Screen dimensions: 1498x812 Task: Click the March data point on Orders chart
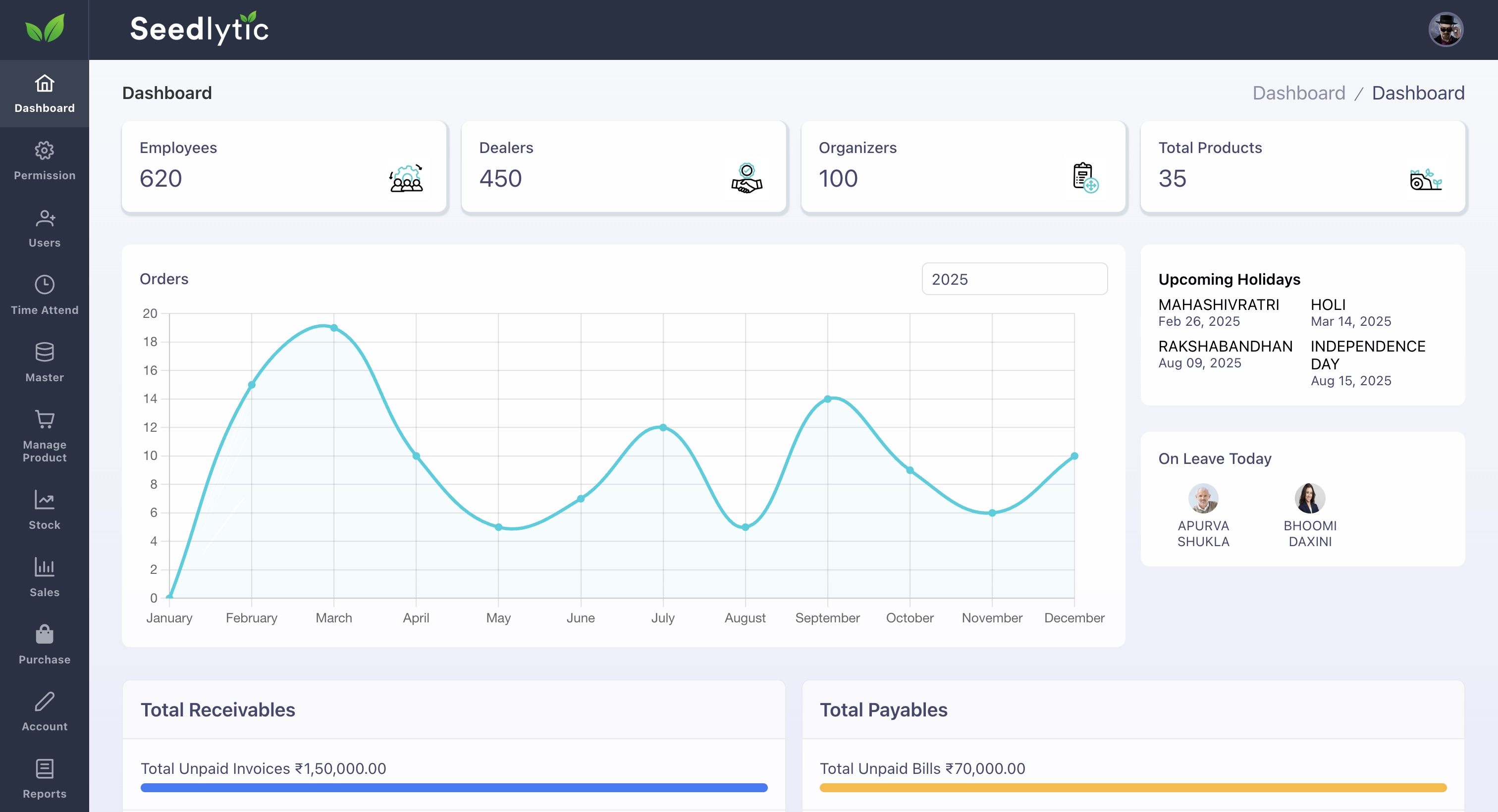(x=334, y=328)
